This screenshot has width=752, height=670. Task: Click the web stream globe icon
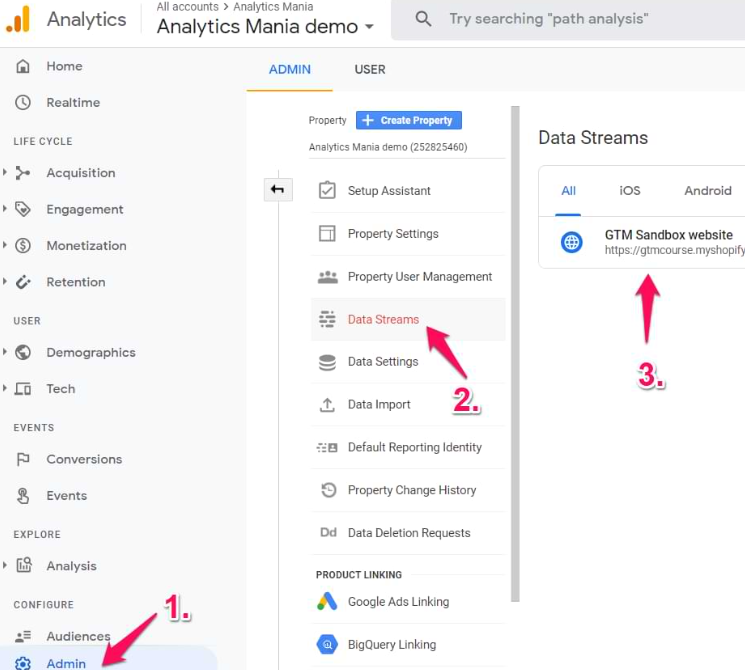[x=571, y=242]
